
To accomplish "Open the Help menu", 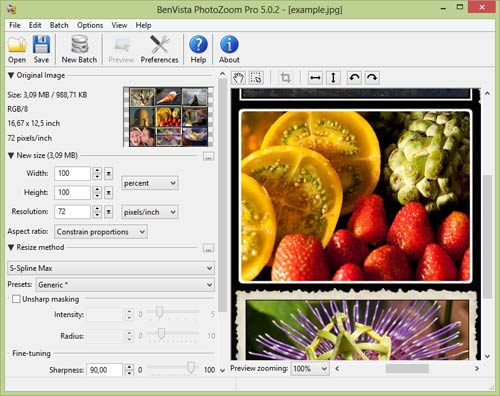I will point(143,25).
